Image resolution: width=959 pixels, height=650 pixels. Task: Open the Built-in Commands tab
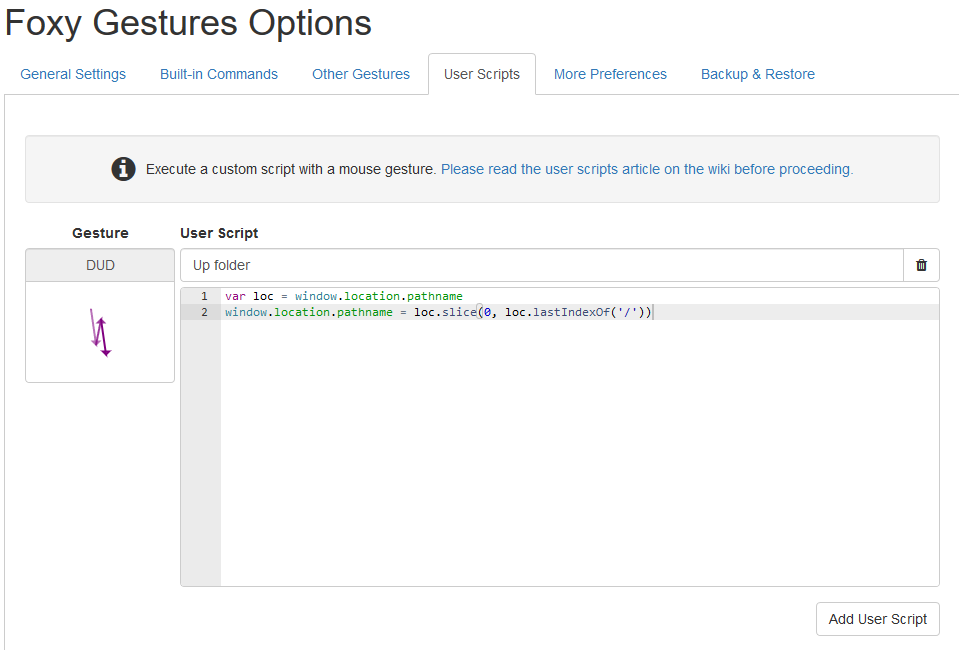pyautogui.click(x=219, y=74)
